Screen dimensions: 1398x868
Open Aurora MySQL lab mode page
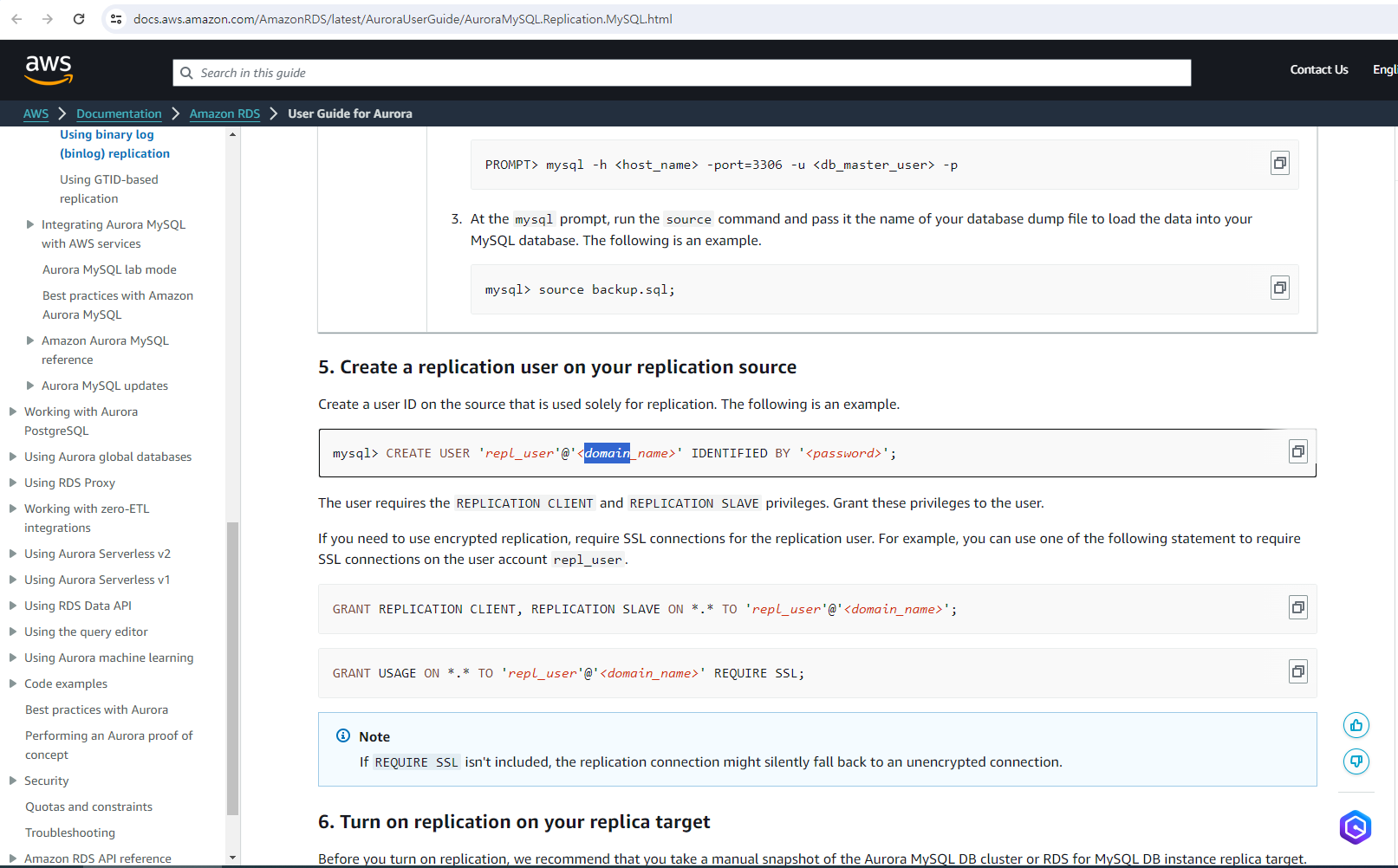click(x=109, y=269)
